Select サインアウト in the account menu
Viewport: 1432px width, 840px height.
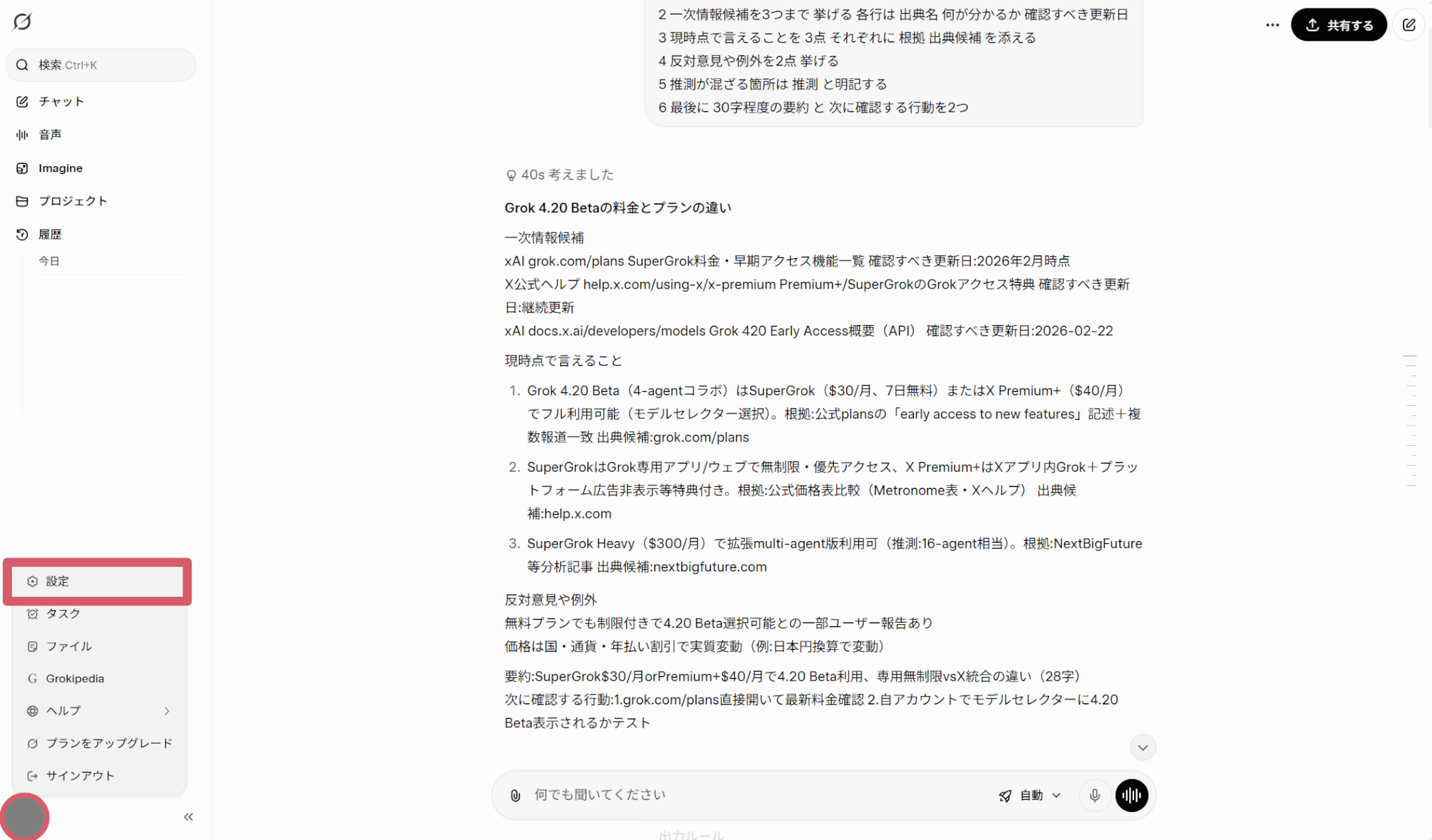[x=80, y=776]
